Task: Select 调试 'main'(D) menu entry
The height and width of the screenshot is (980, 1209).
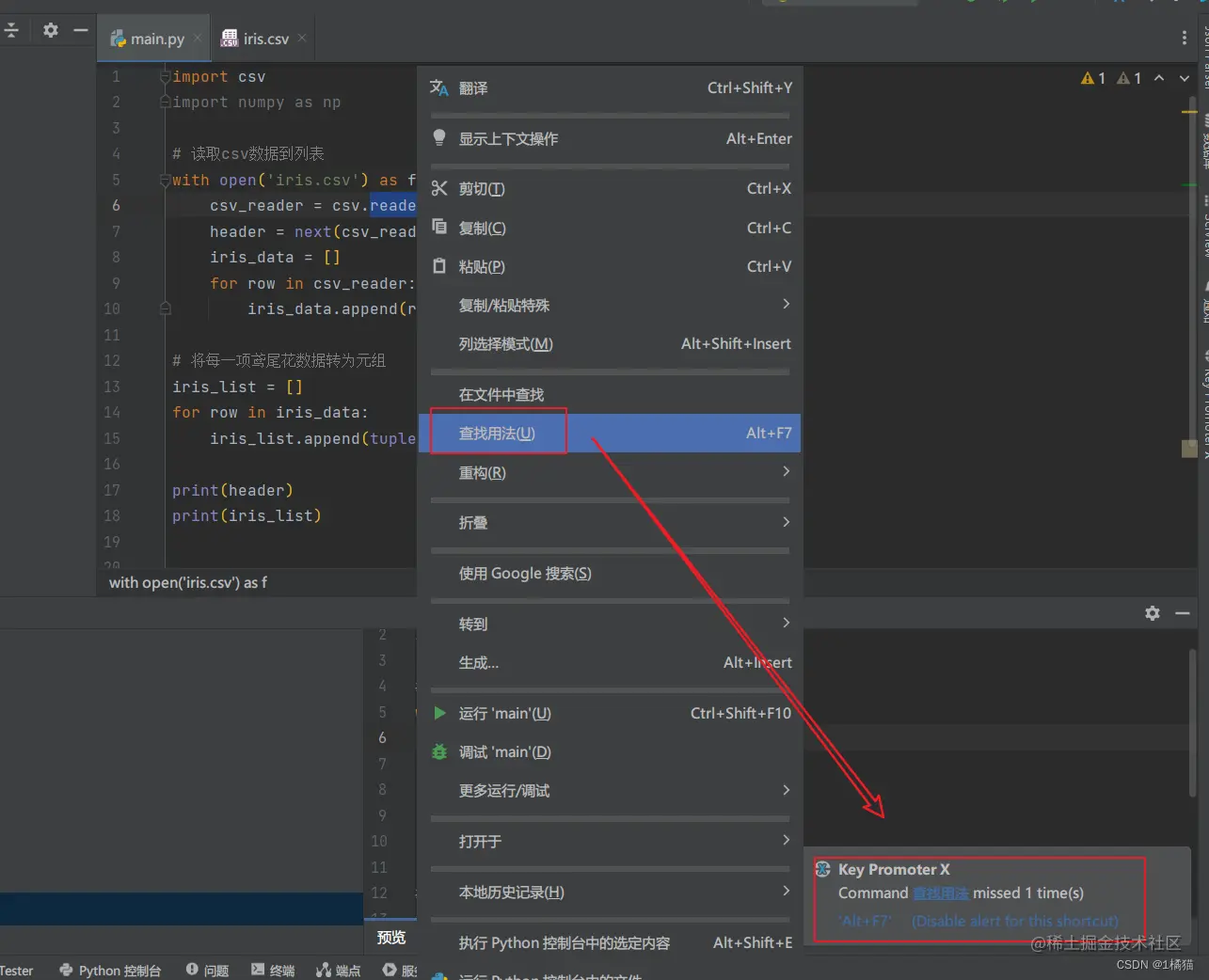Action: [x=610, y=751]
